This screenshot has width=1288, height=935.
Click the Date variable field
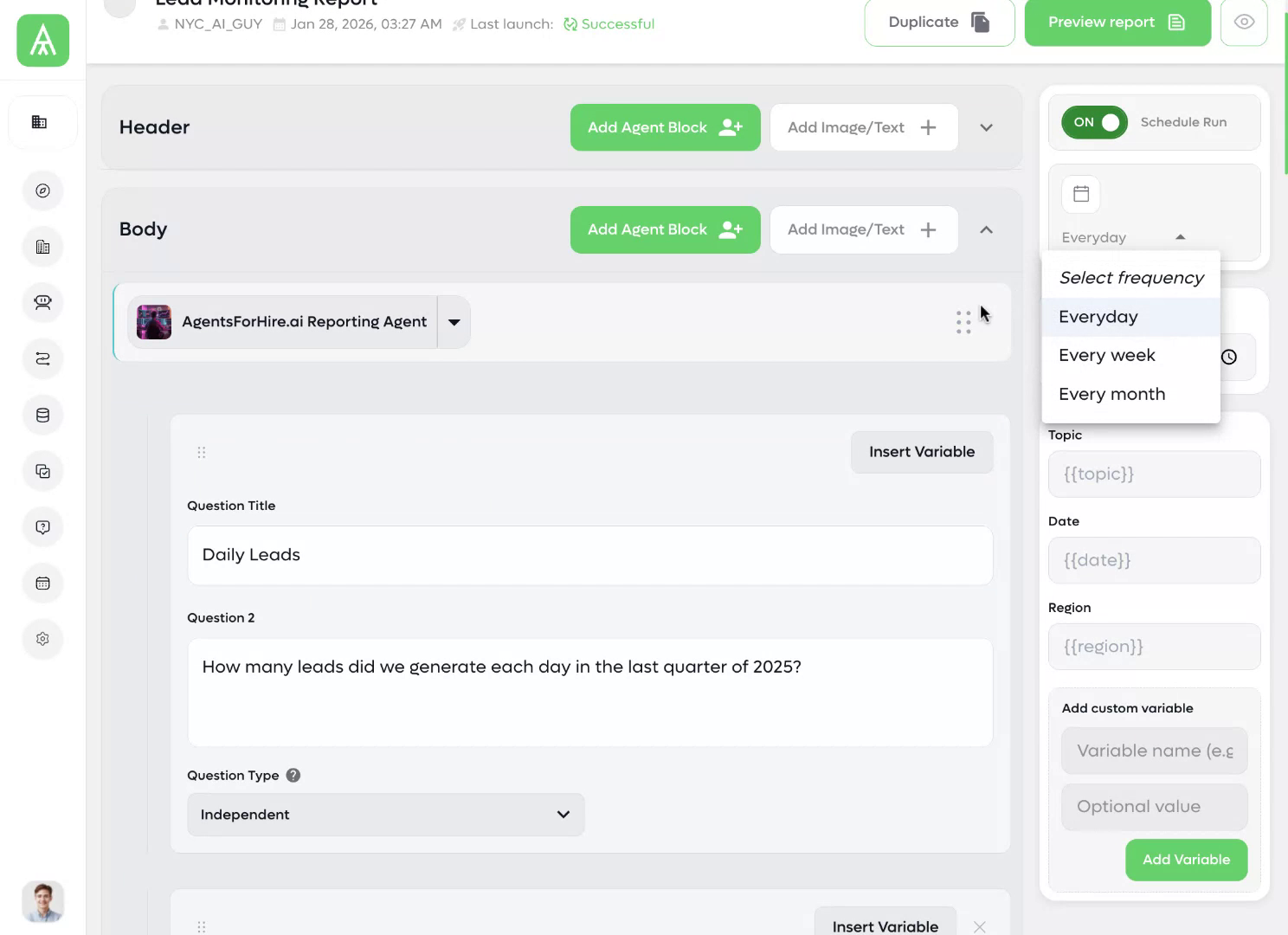pyautogui.click(x=1154, y=560)
